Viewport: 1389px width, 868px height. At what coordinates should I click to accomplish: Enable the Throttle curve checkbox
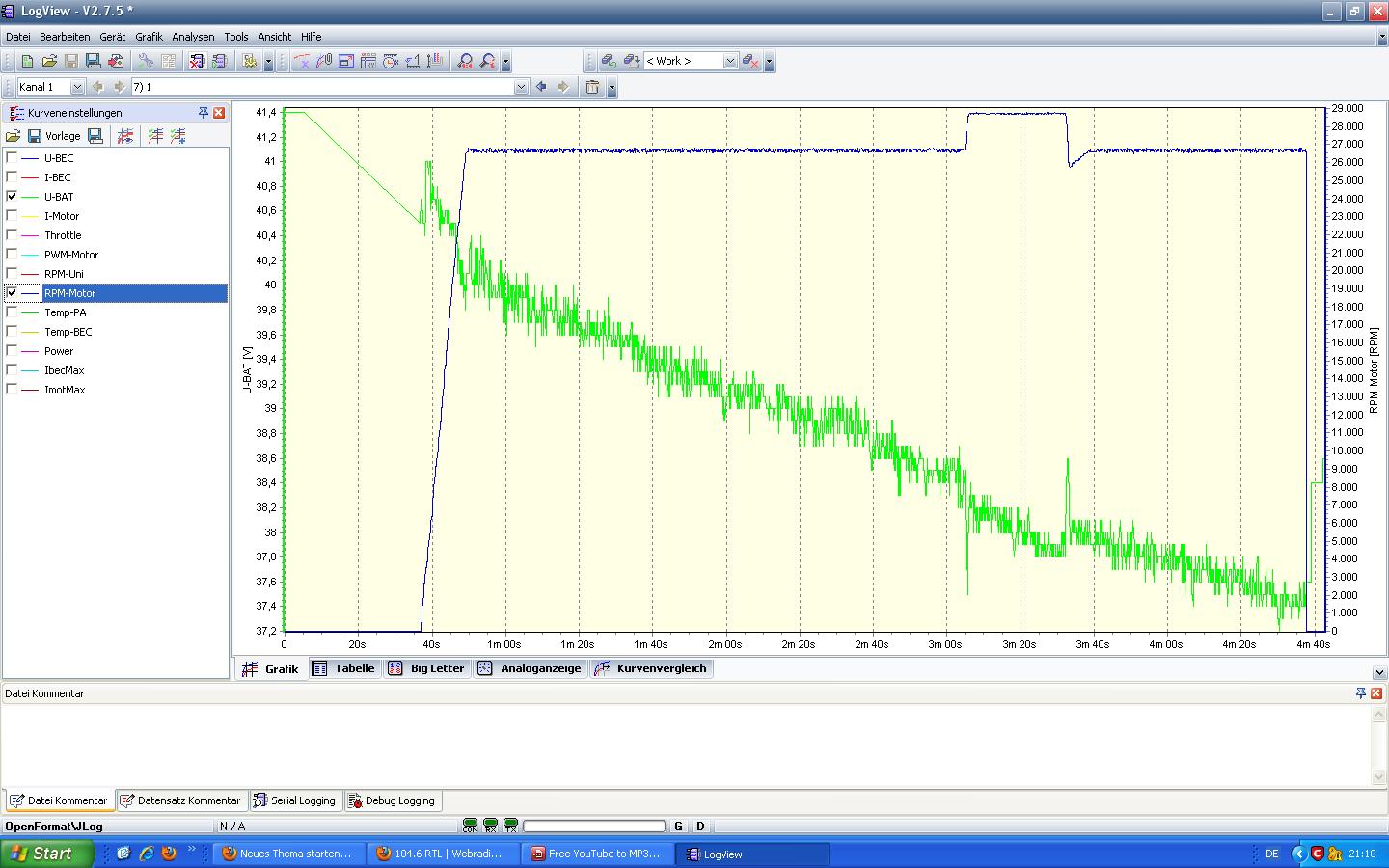(x=12, y=234)
